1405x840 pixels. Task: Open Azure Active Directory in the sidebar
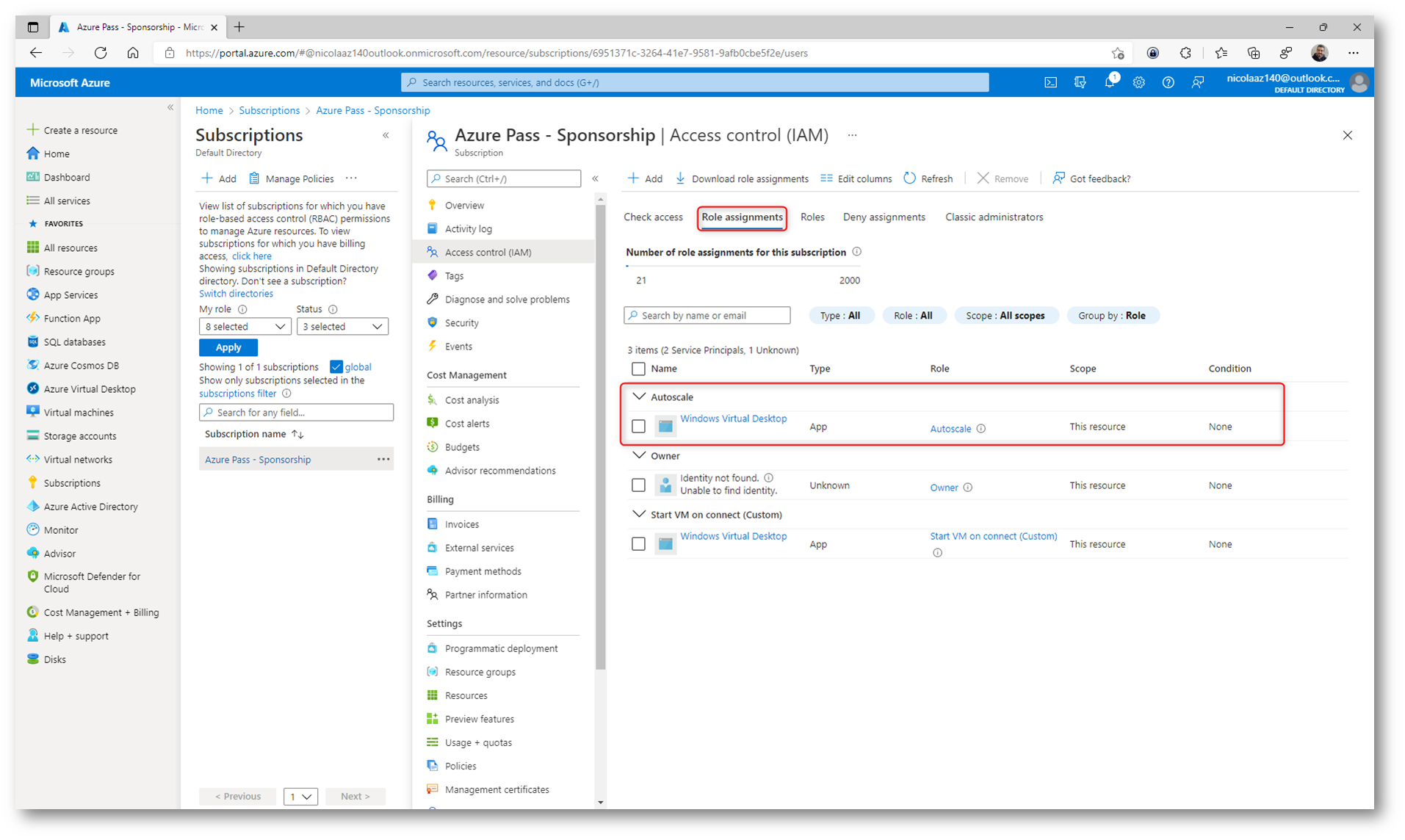click(90, 506)
